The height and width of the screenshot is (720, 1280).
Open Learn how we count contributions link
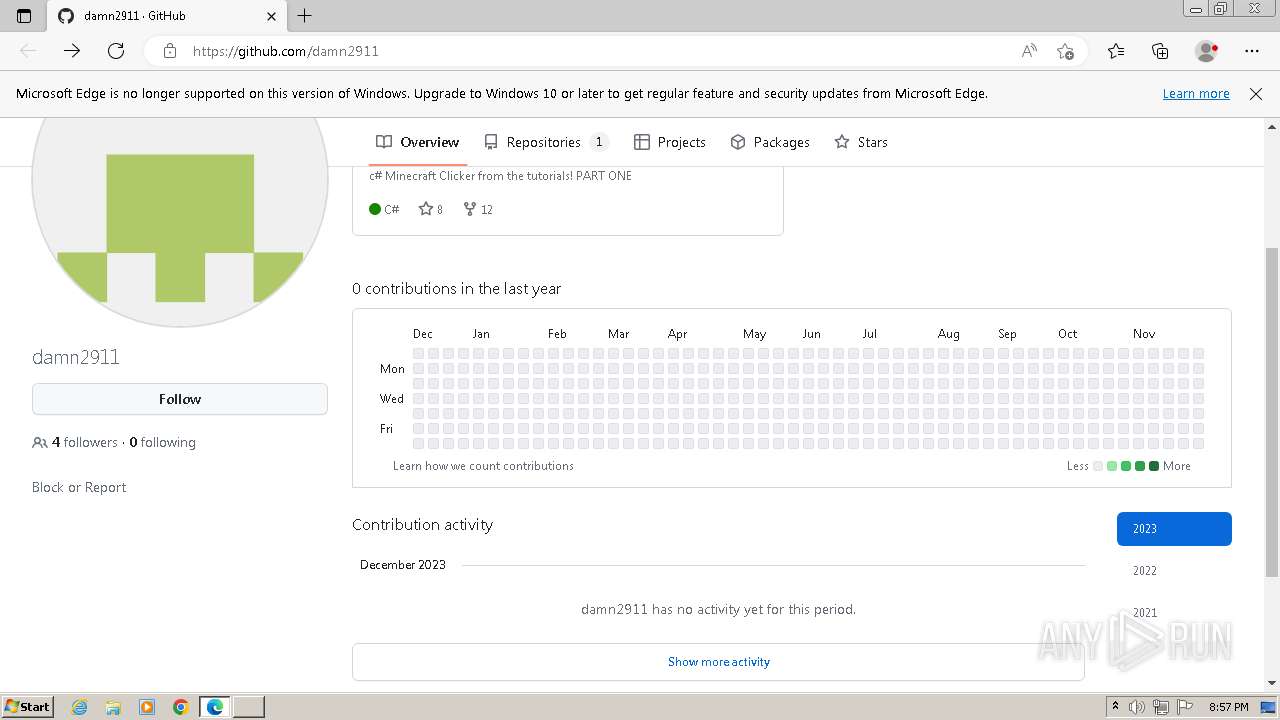tap(483, 466)
